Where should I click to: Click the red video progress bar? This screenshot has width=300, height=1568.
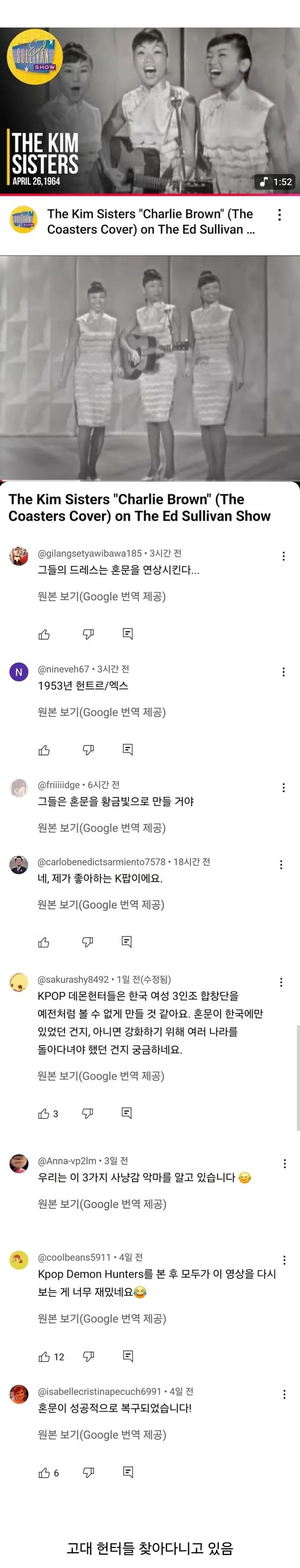coord(150,195)
